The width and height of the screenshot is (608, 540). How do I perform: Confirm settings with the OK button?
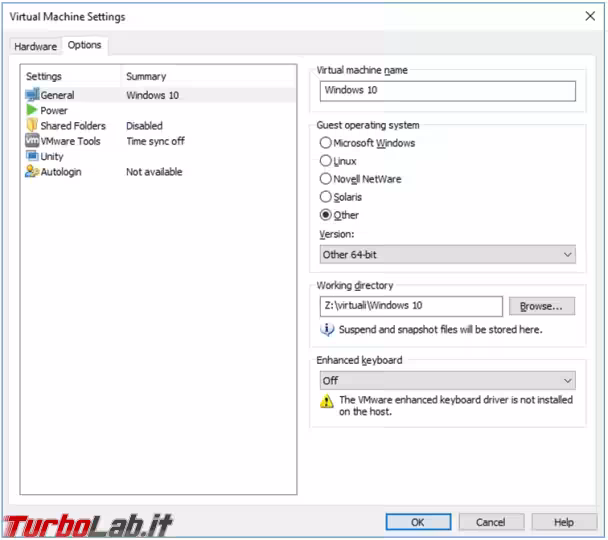(x=417, y=522)
